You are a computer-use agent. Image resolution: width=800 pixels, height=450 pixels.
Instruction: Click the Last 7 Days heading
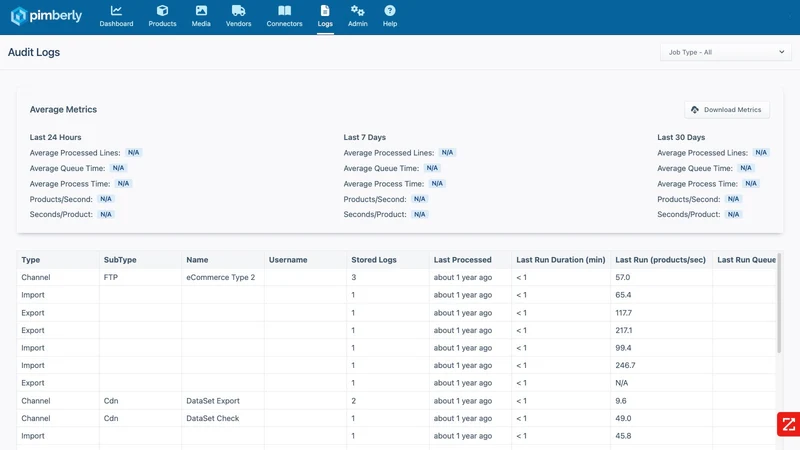364,137
